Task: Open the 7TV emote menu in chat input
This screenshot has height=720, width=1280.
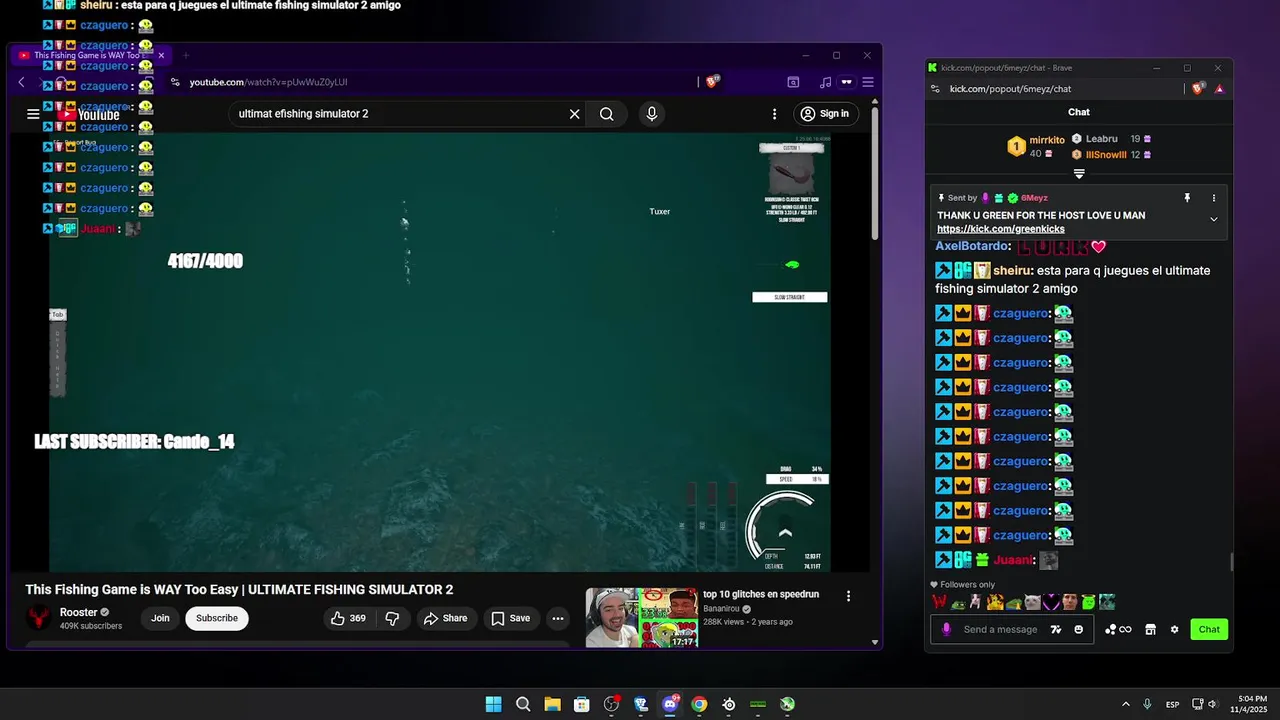Action: pos(1056,630)
